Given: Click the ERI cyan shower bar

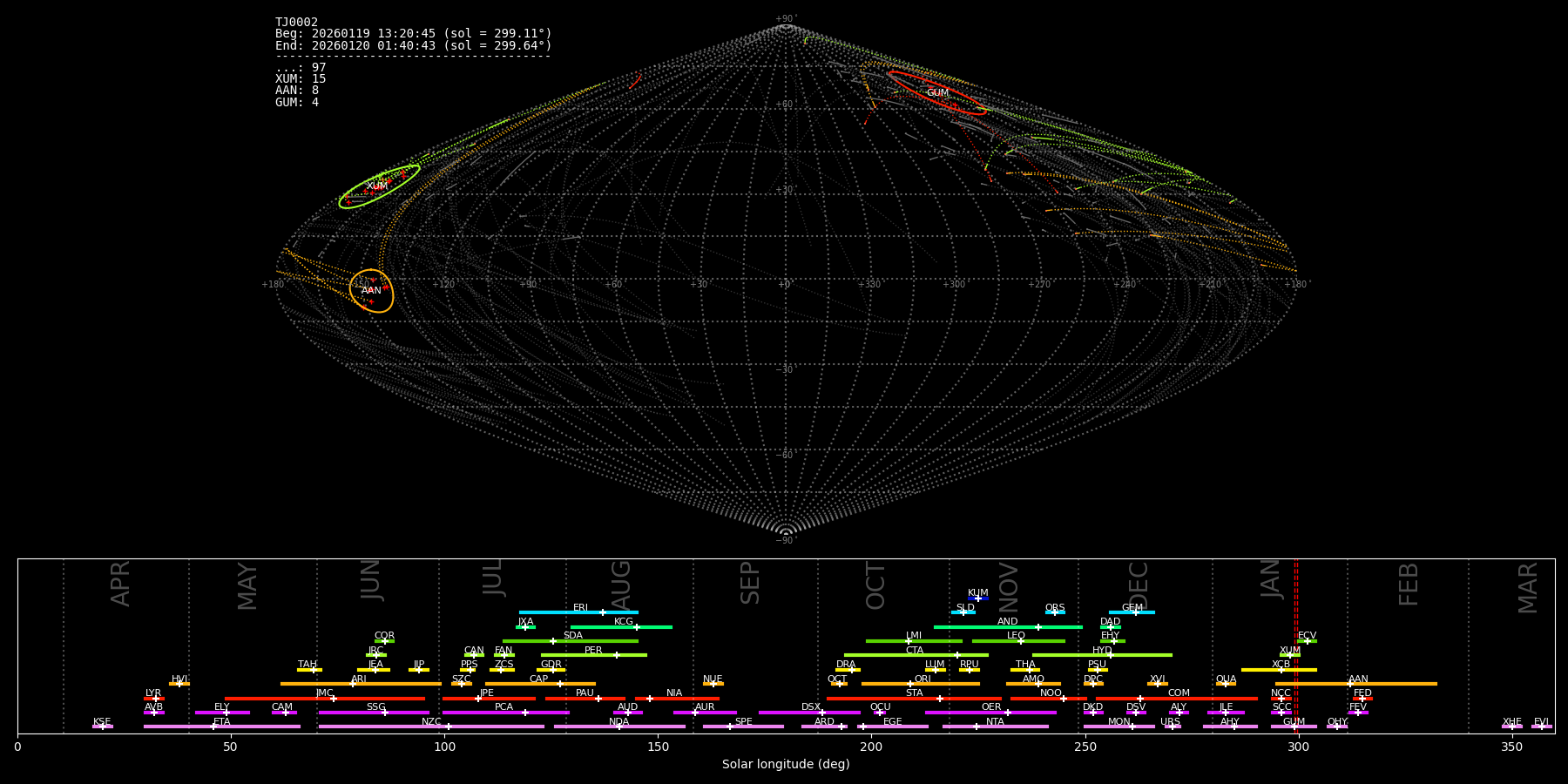Looking at the screenshot, I should coord(578,612).
